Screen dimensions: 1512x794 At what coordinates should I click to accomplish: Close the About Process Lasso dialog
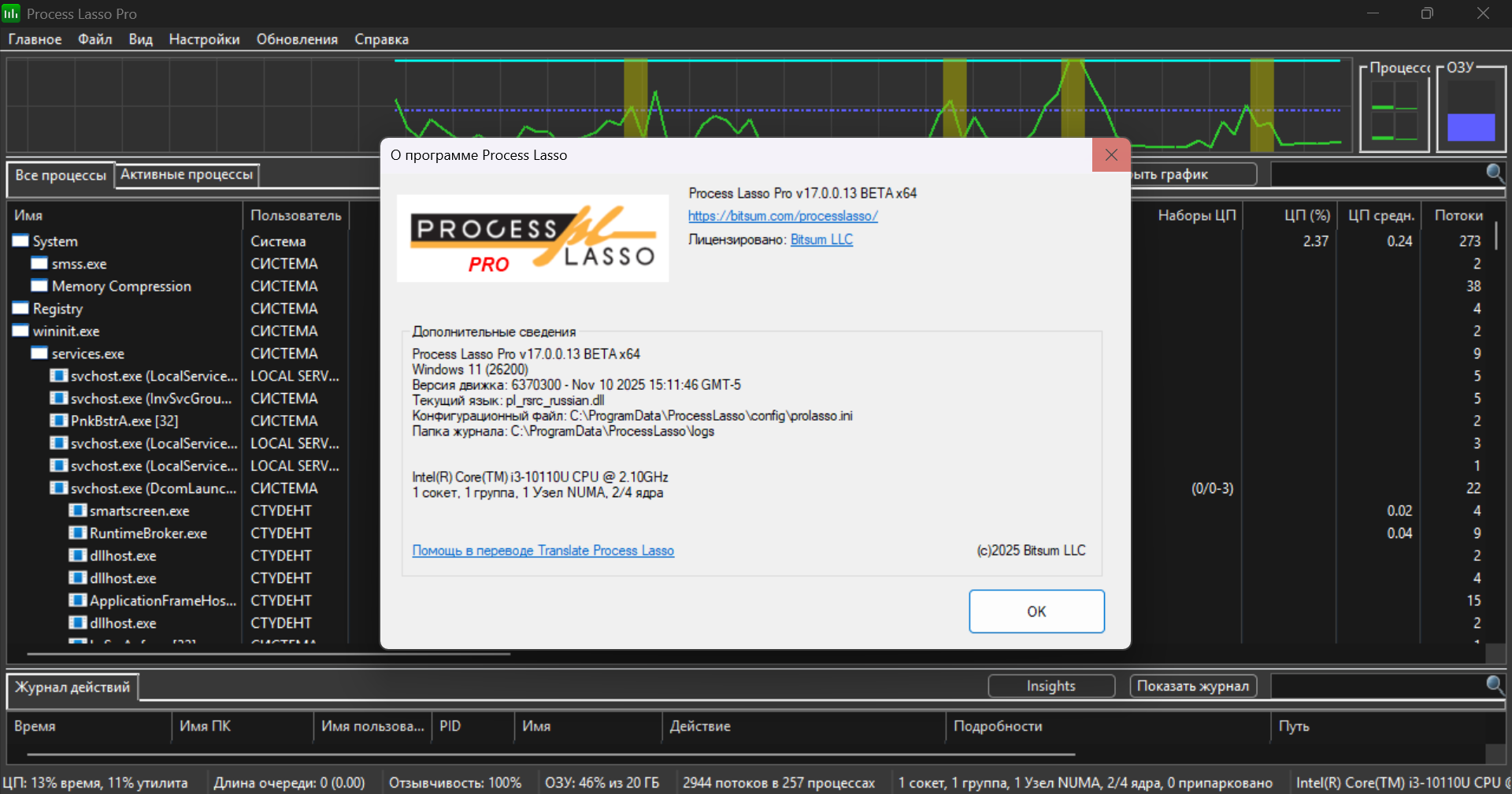click(1111, 155)
